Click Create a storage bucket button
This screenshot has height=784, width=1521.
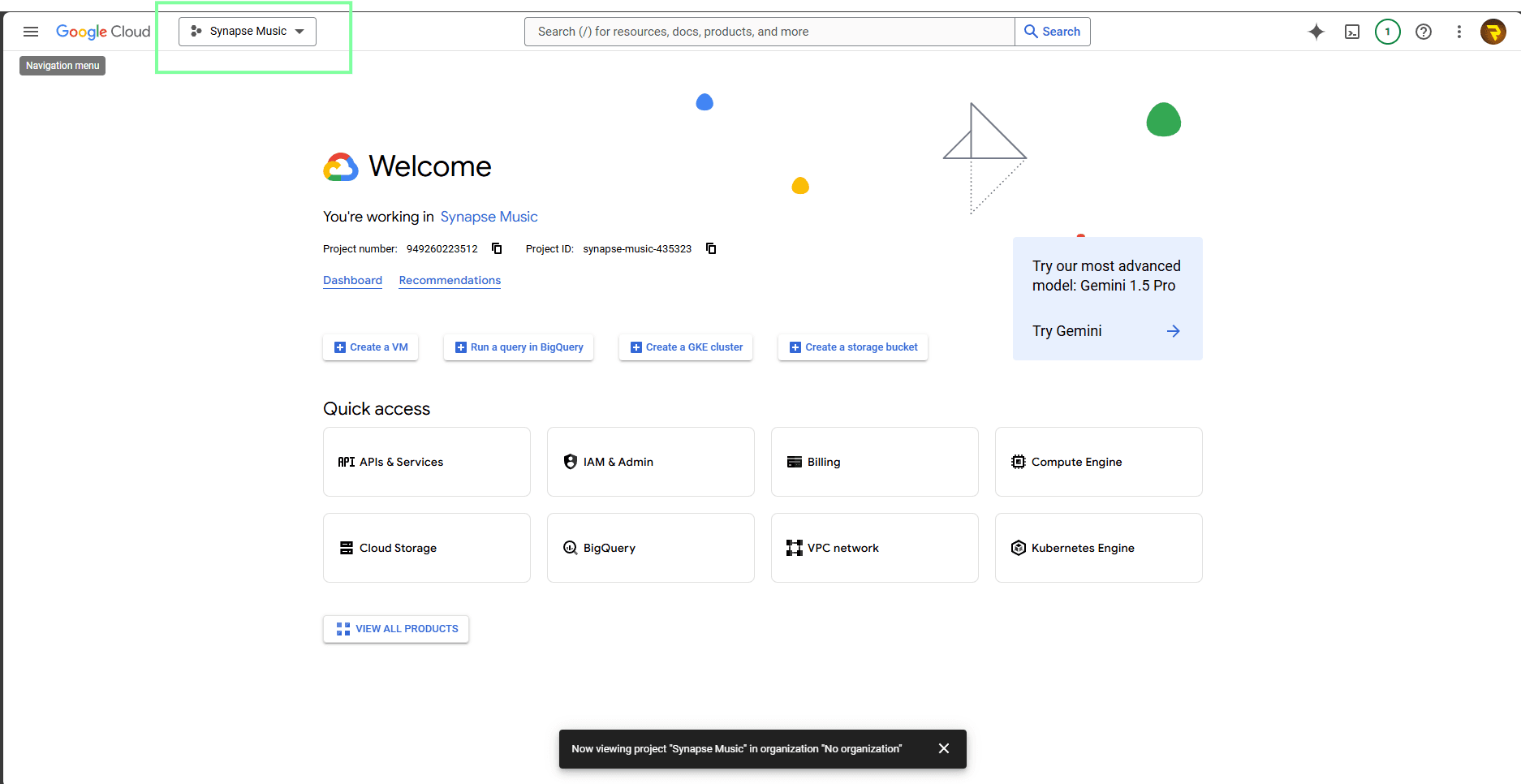pyautogui.click(x=853, y=347)
